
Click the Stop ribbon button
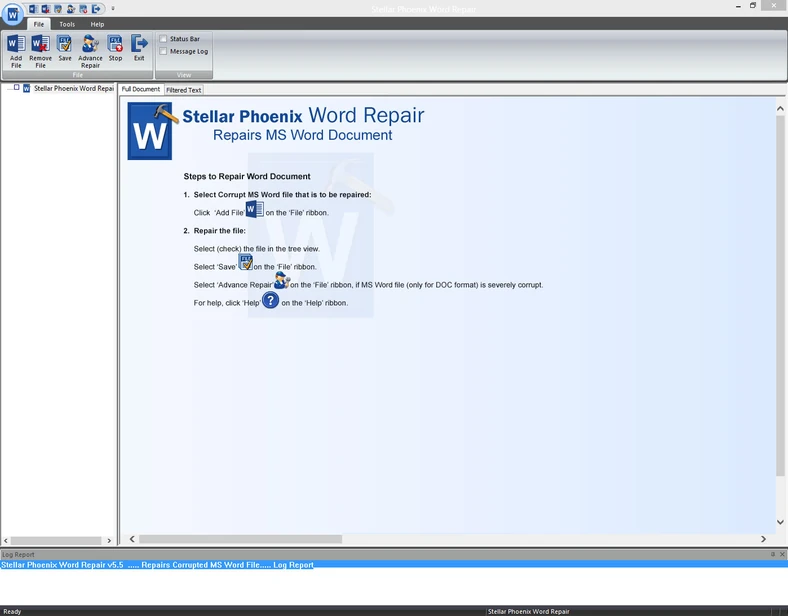115,48
